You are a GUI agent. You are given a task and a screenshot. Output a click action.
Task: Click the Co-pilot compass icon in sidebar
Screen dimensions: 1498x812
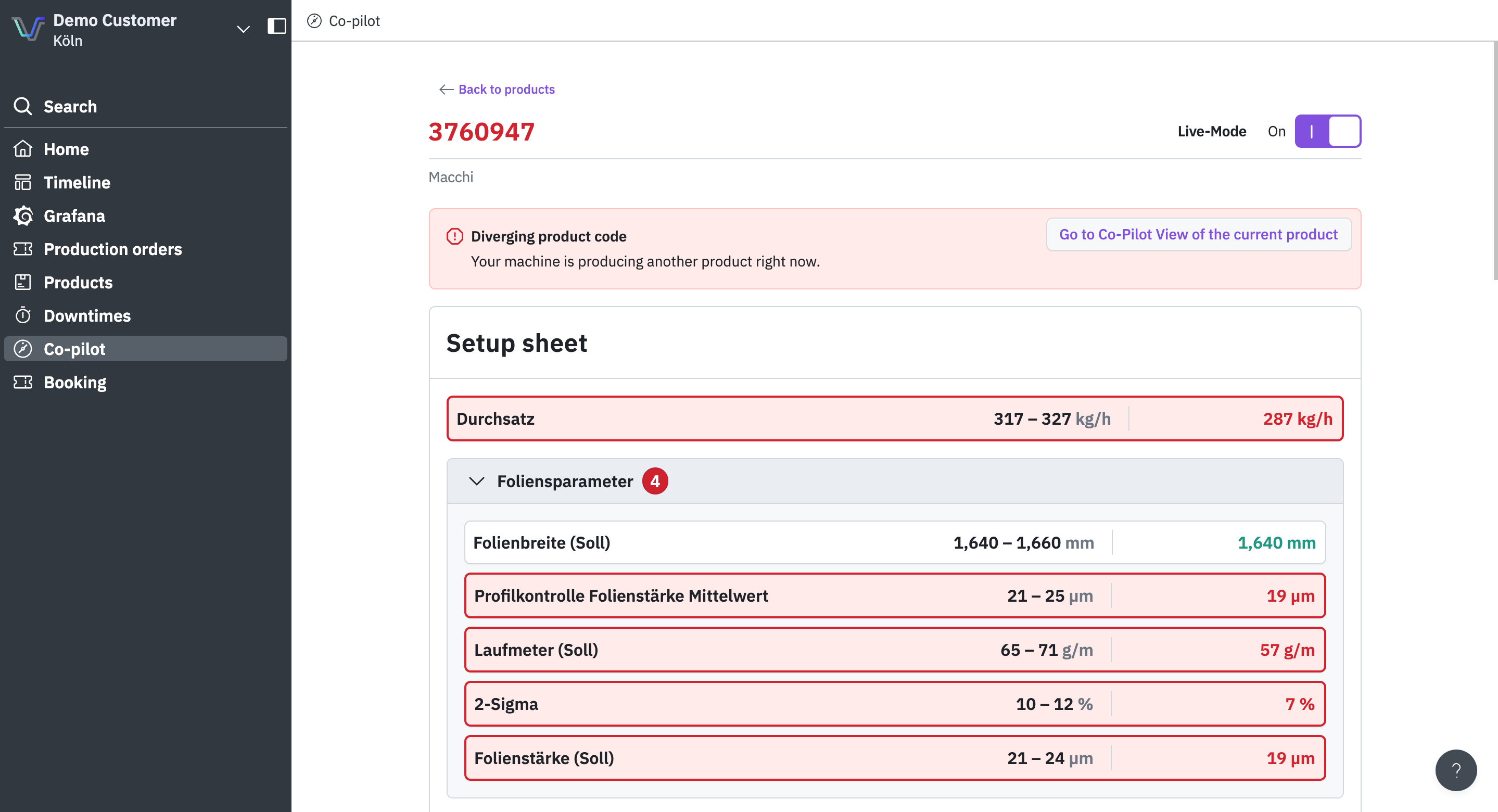pyautogui.click(x=23, y=348)
